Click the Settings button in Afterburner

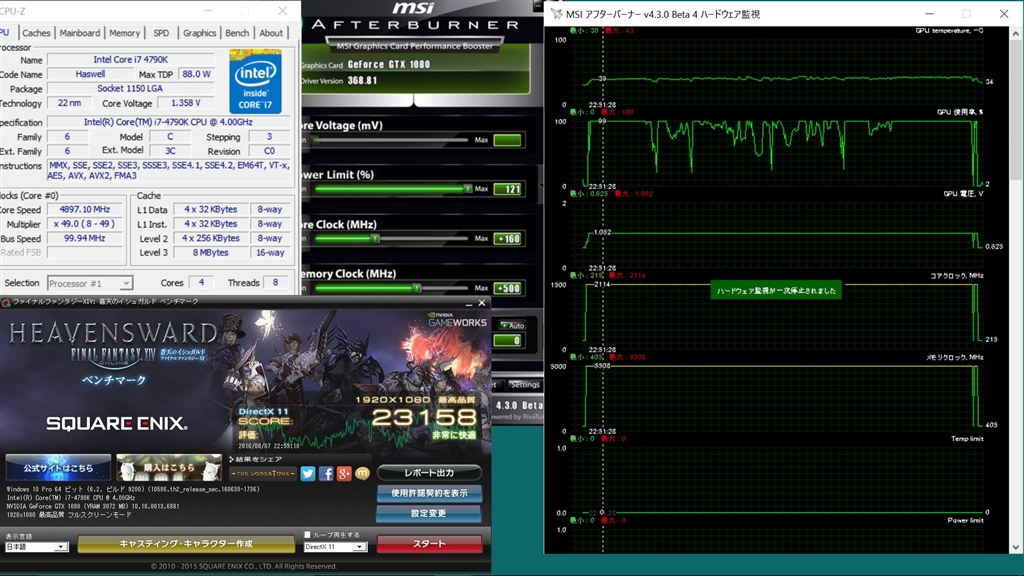[525, 385]
